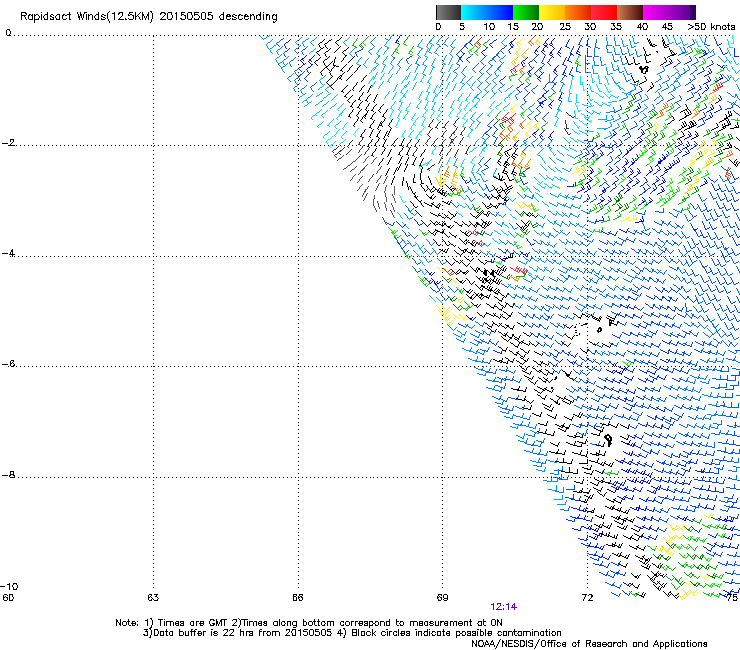This screenshot has width=740, height=650.
Task: Click the NOAA/NESDIS Office of Research credit
Action: tap(589, 644)
